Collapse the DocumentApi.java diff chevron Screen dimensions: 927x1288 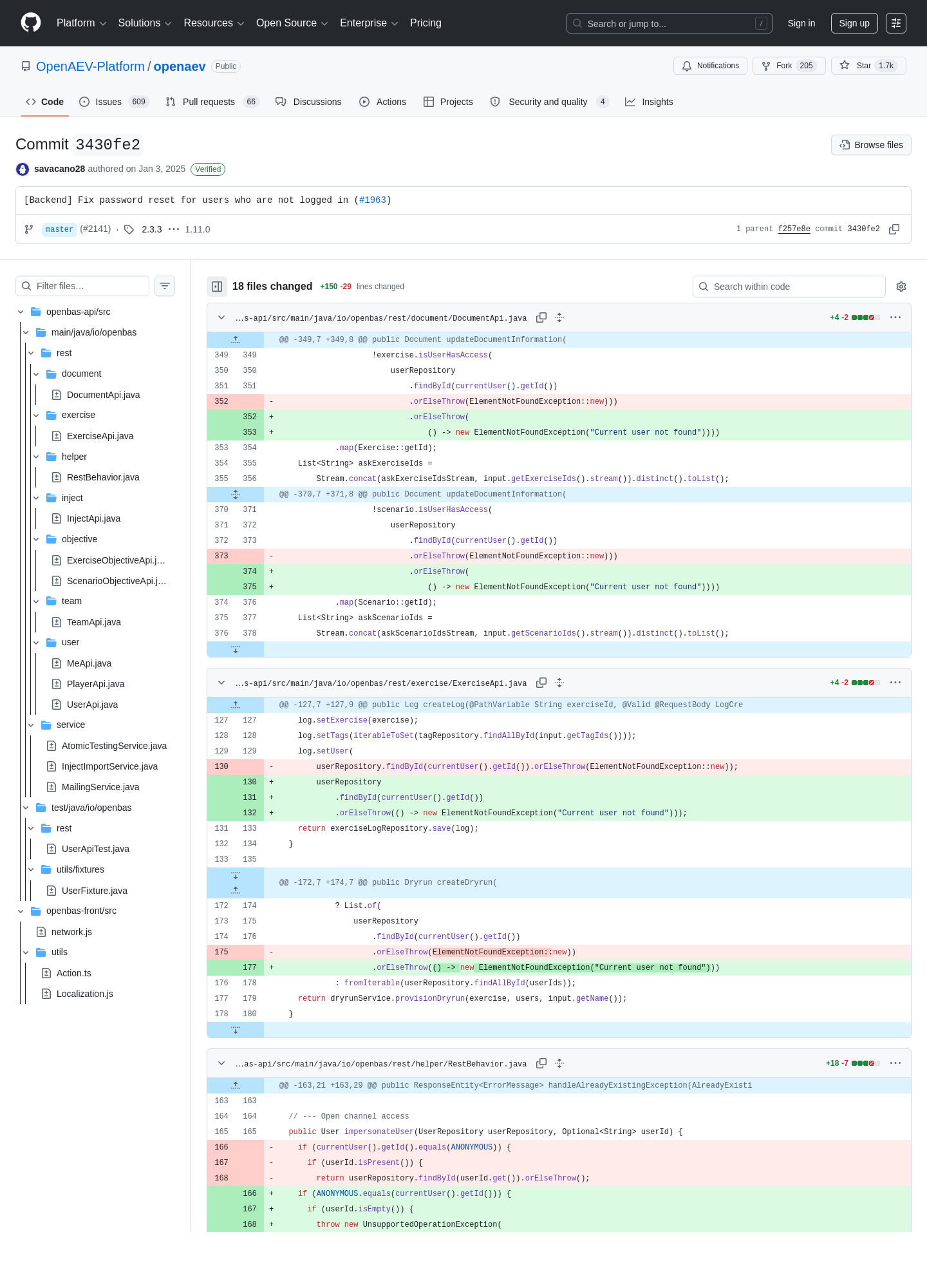point(221,317)
